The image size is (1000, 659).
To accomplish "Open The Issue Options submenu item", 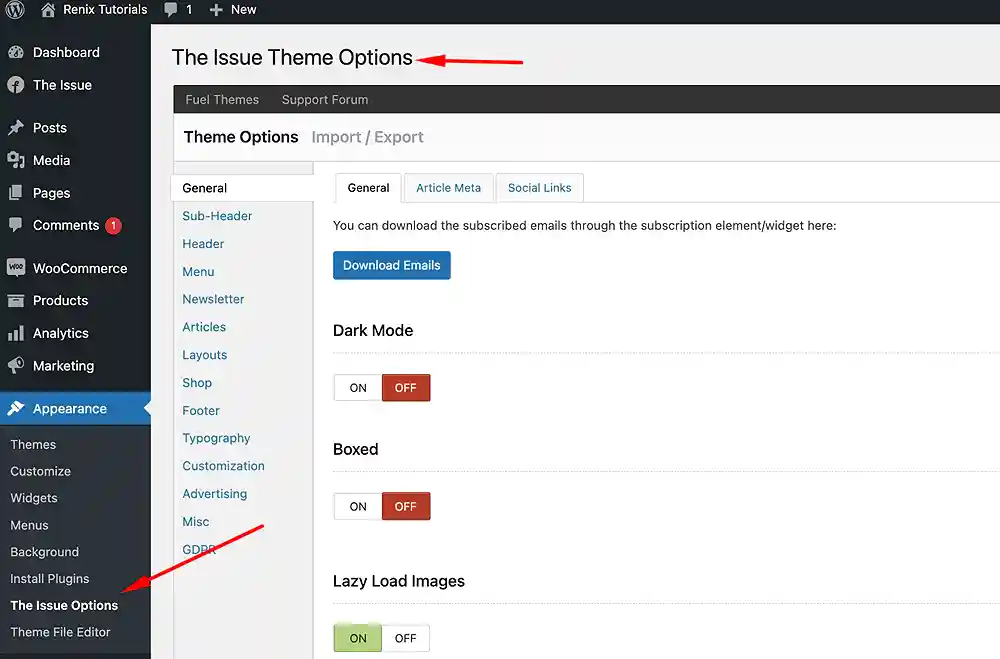I will click(64, 605).
